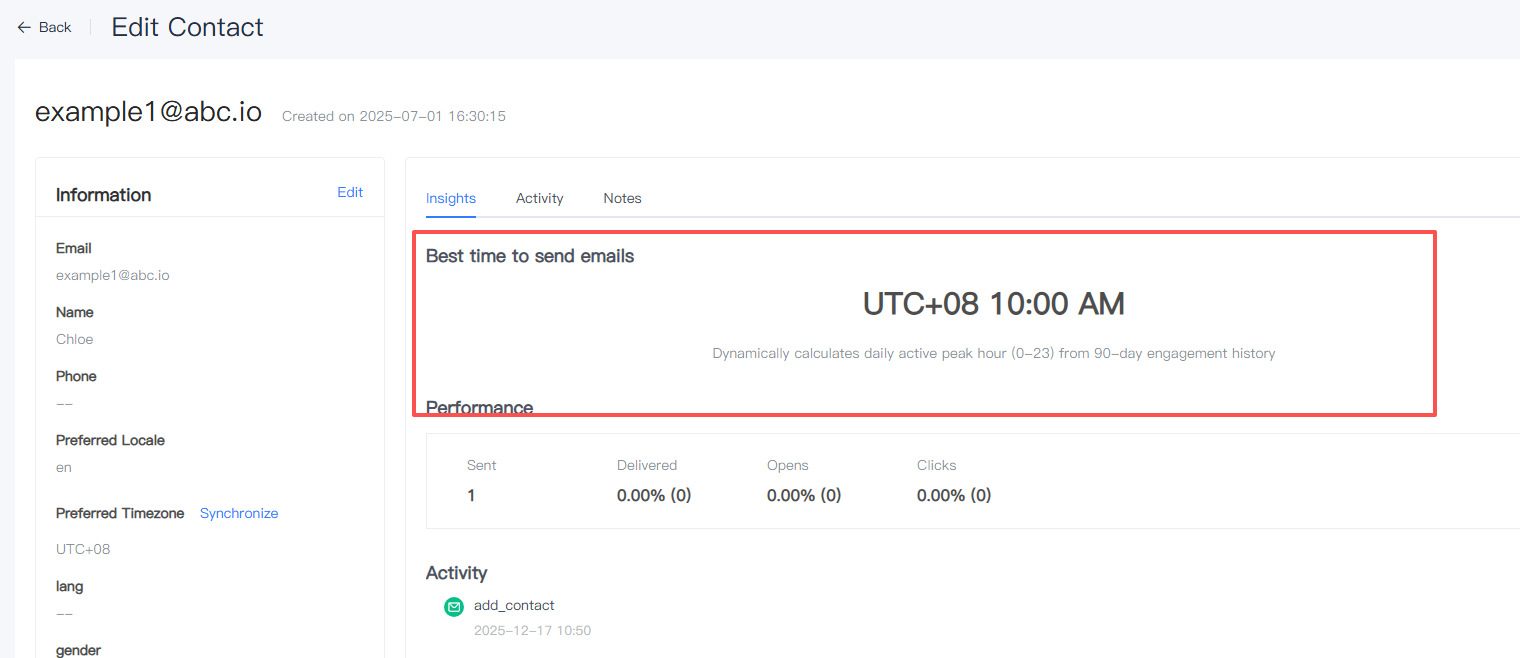Click the Opens 0.00% (0) statistic
The width and height of the screenshot is (1520, 658).
pyautogui.click(x=804, y=495)
